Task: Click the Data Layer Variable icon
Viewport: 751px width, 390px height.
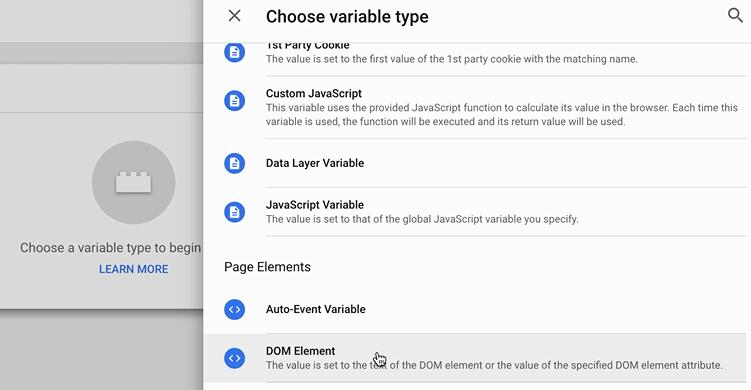Action: pos(234,163)
